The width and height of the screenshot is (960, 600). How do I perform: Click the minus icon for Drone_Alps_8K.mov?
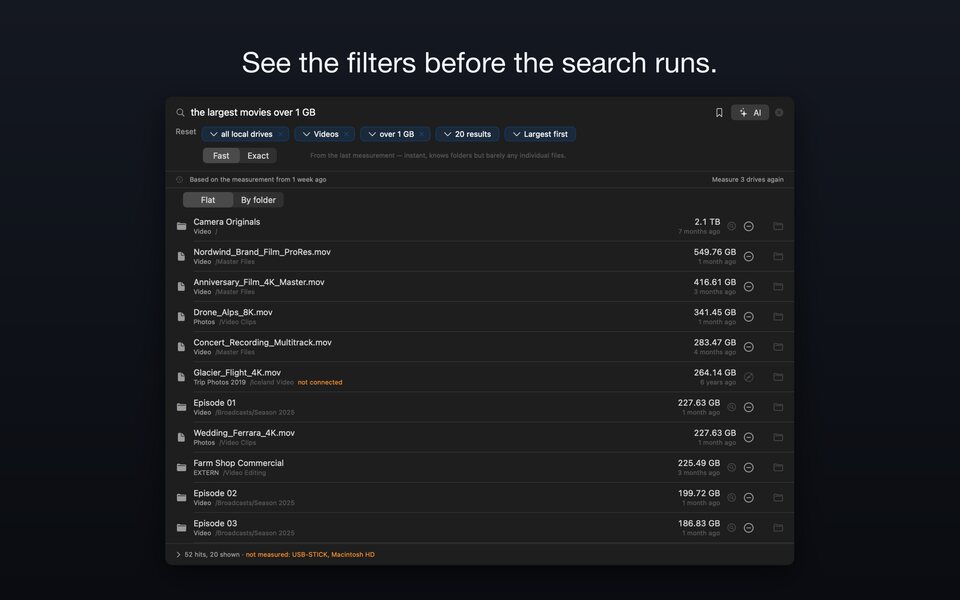coord(748,317)
